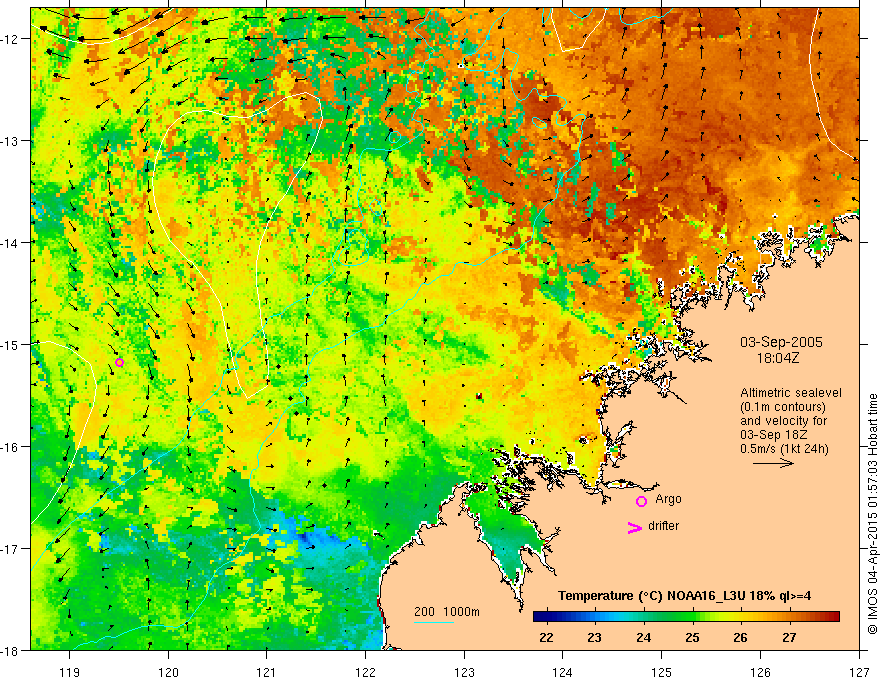
Task: Click the longitude axis label '126'
Action: [x=760, y=672]
